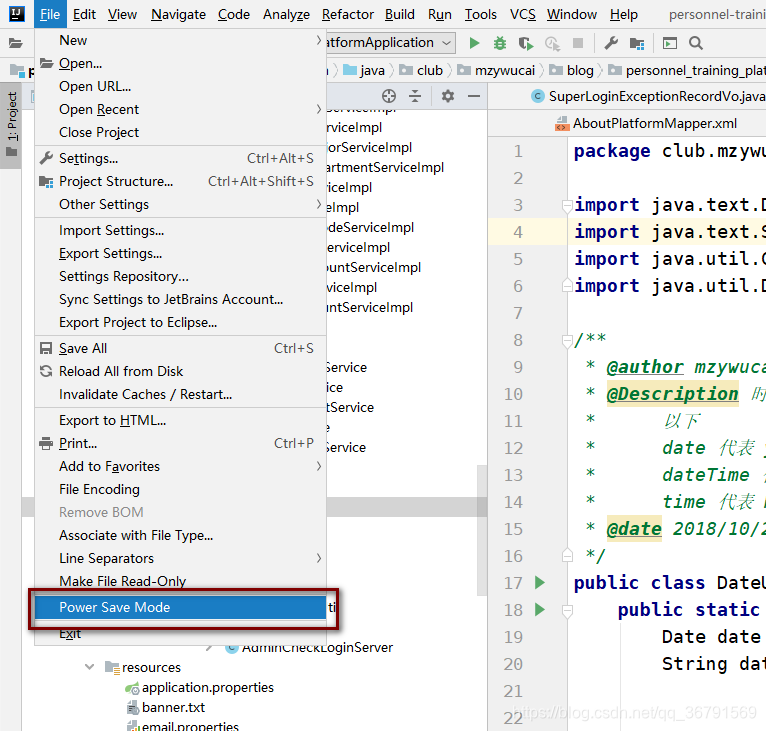Select Make File Read-Only
The height and width of the screenshot is (731, 766).
pos(181,581)
